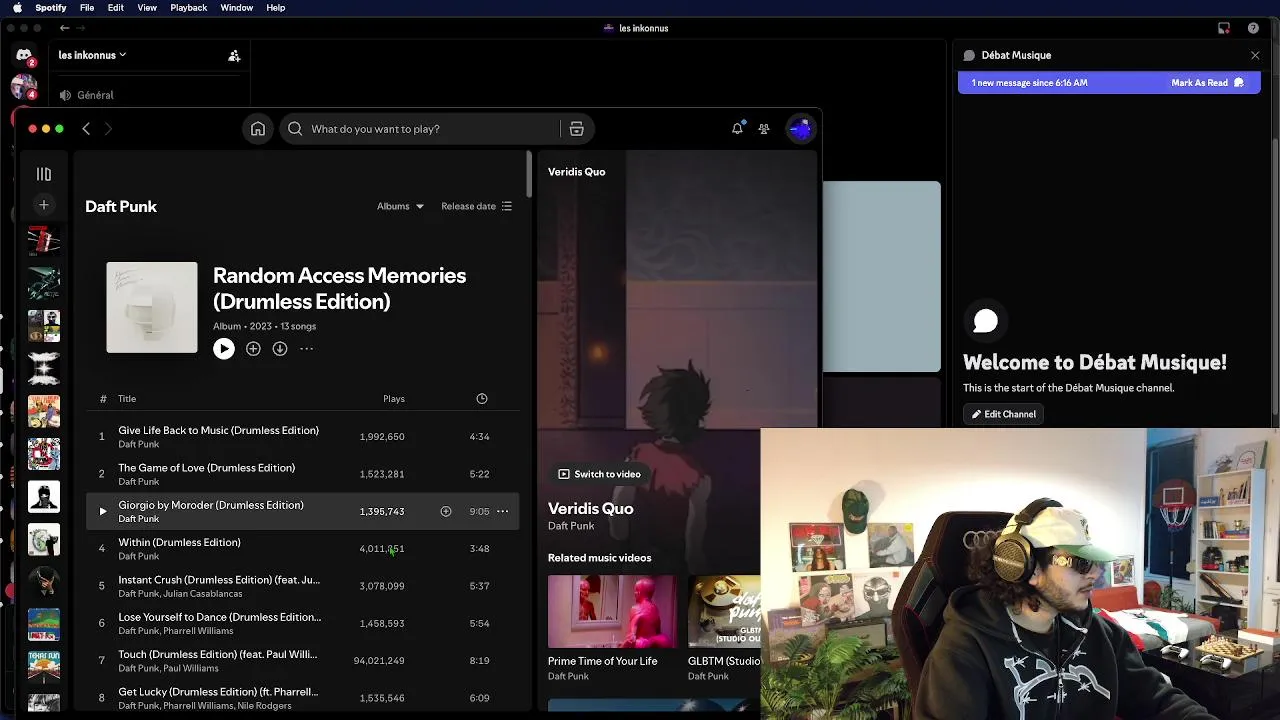Open the Window menu
This screenshot has width=1280, height=720.
click(237, 8)
